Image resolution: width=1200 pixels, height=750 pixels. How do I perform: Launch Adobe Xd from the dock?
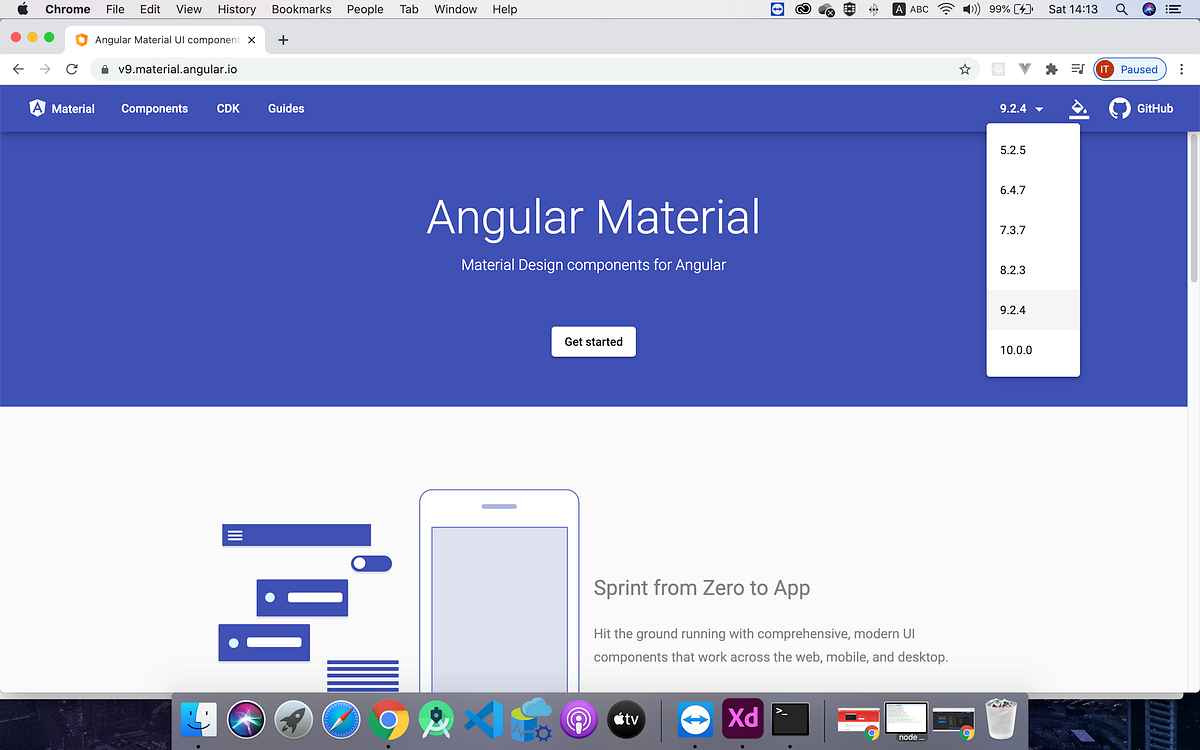pos(742,718)
